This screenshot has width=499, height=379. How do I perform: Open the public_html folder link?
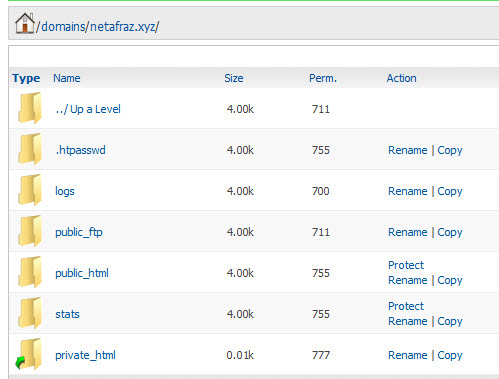pyautogui.click(x=82, y=273)
